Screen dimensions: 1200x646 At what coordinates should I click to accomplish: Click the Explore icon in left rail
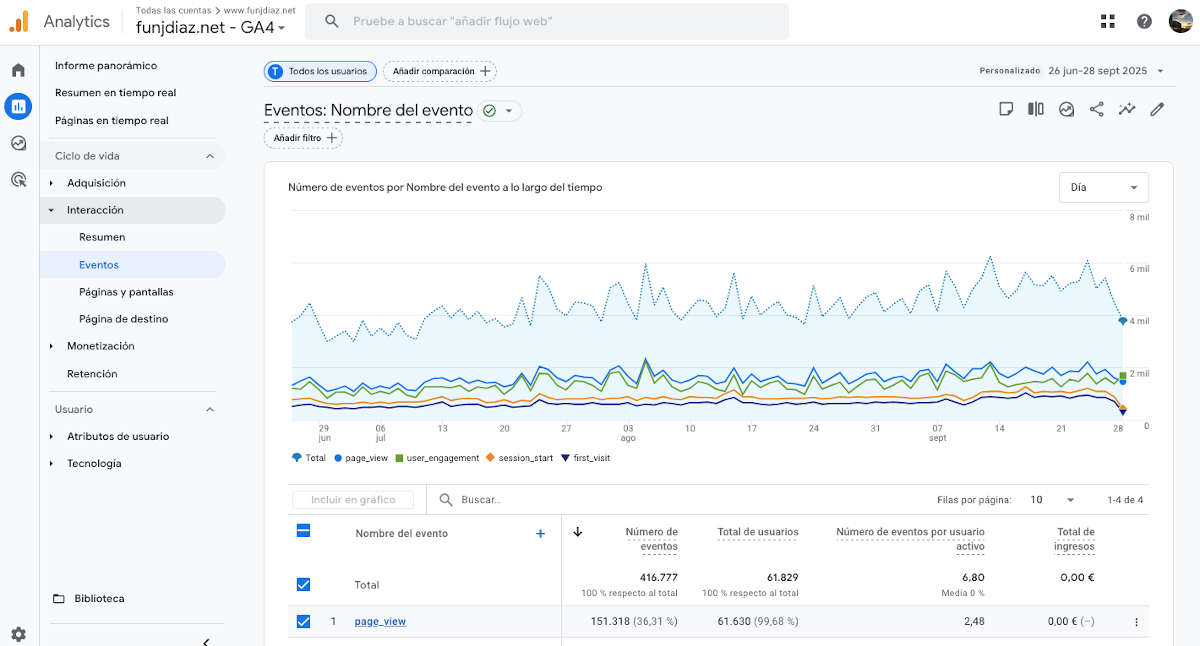click(18, 143)
